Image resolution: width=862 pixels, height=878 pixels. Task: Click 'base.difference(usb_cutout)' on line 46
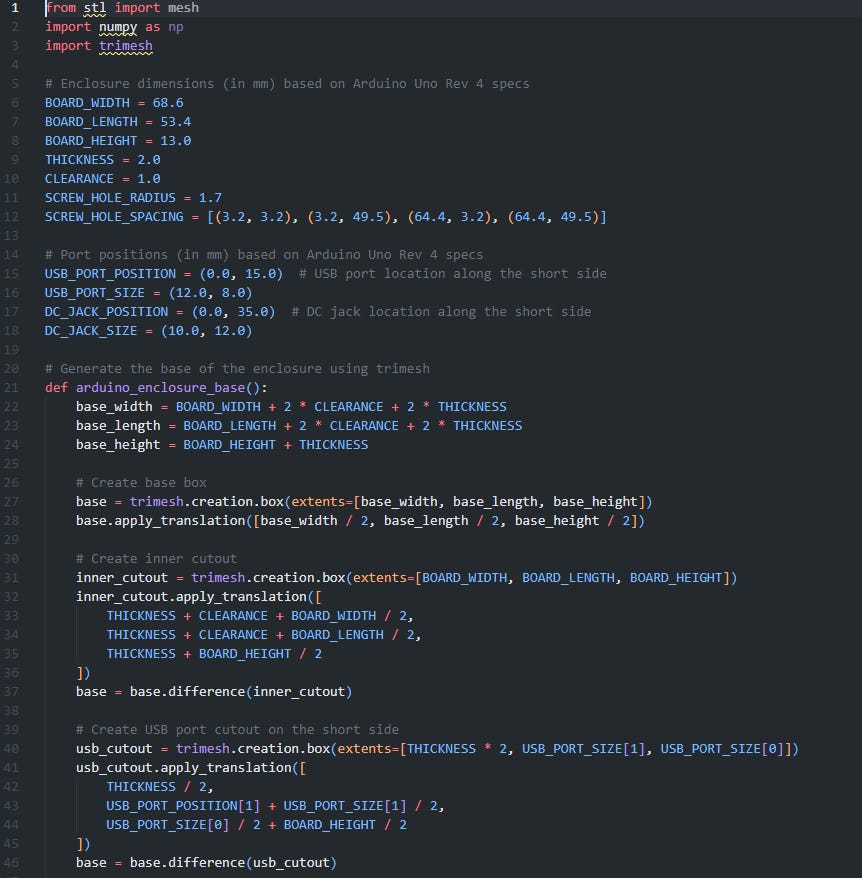click(233, 863)
